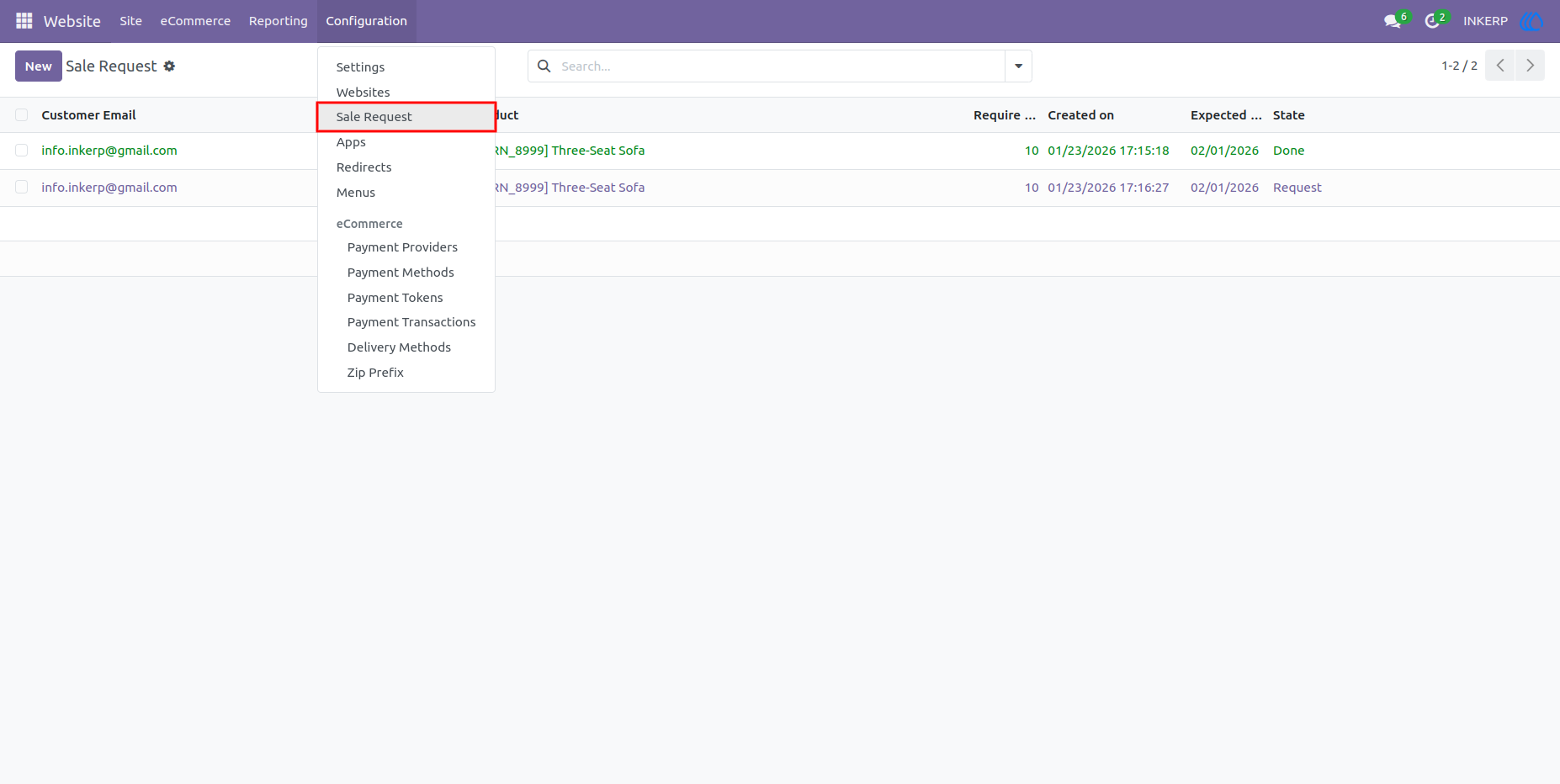Toggle select-all checkbox in table header
The height and width of the screenshot is (784, 1560).
pos(22,115)
